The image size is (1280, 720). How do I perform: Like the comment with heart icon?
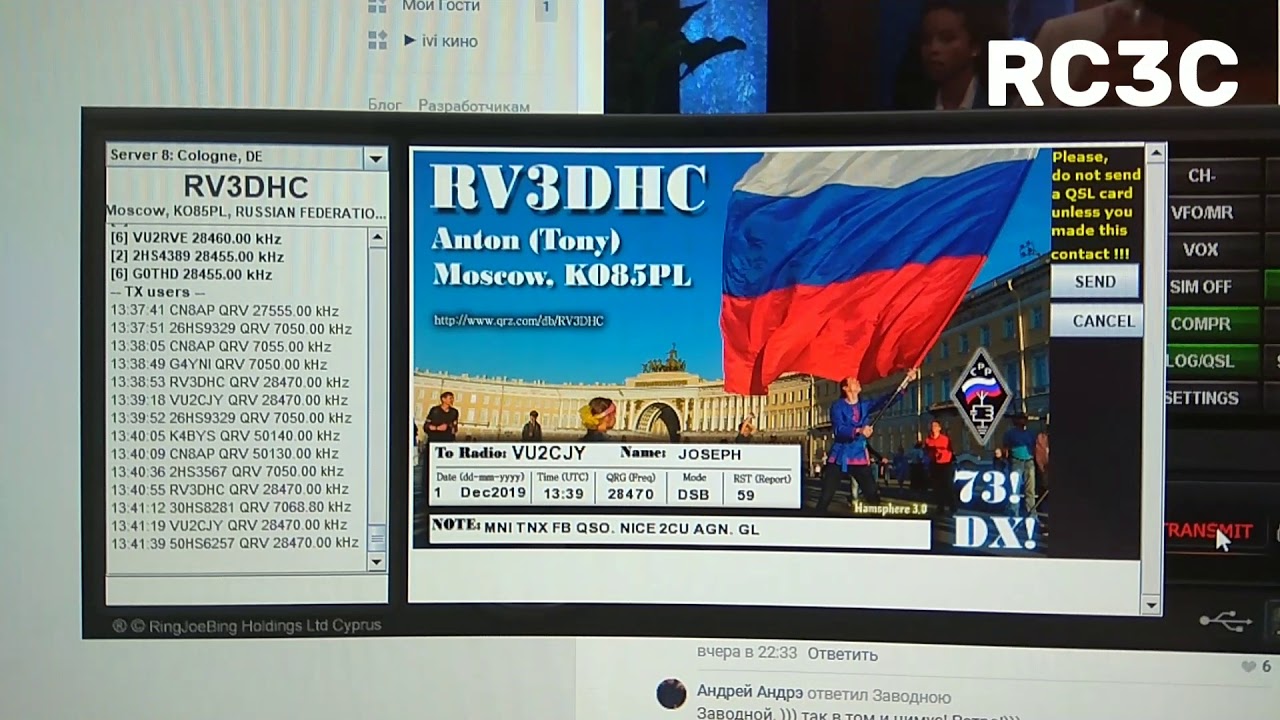coord(1248,666)
